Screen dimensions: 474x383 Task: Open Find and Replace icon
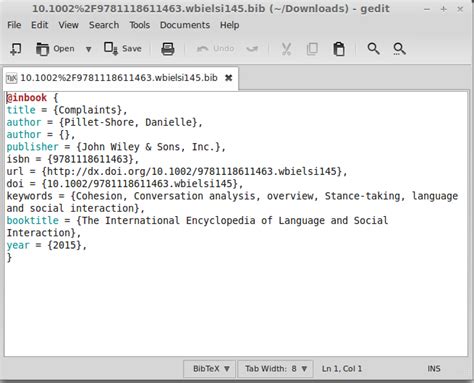click(399, 49)
